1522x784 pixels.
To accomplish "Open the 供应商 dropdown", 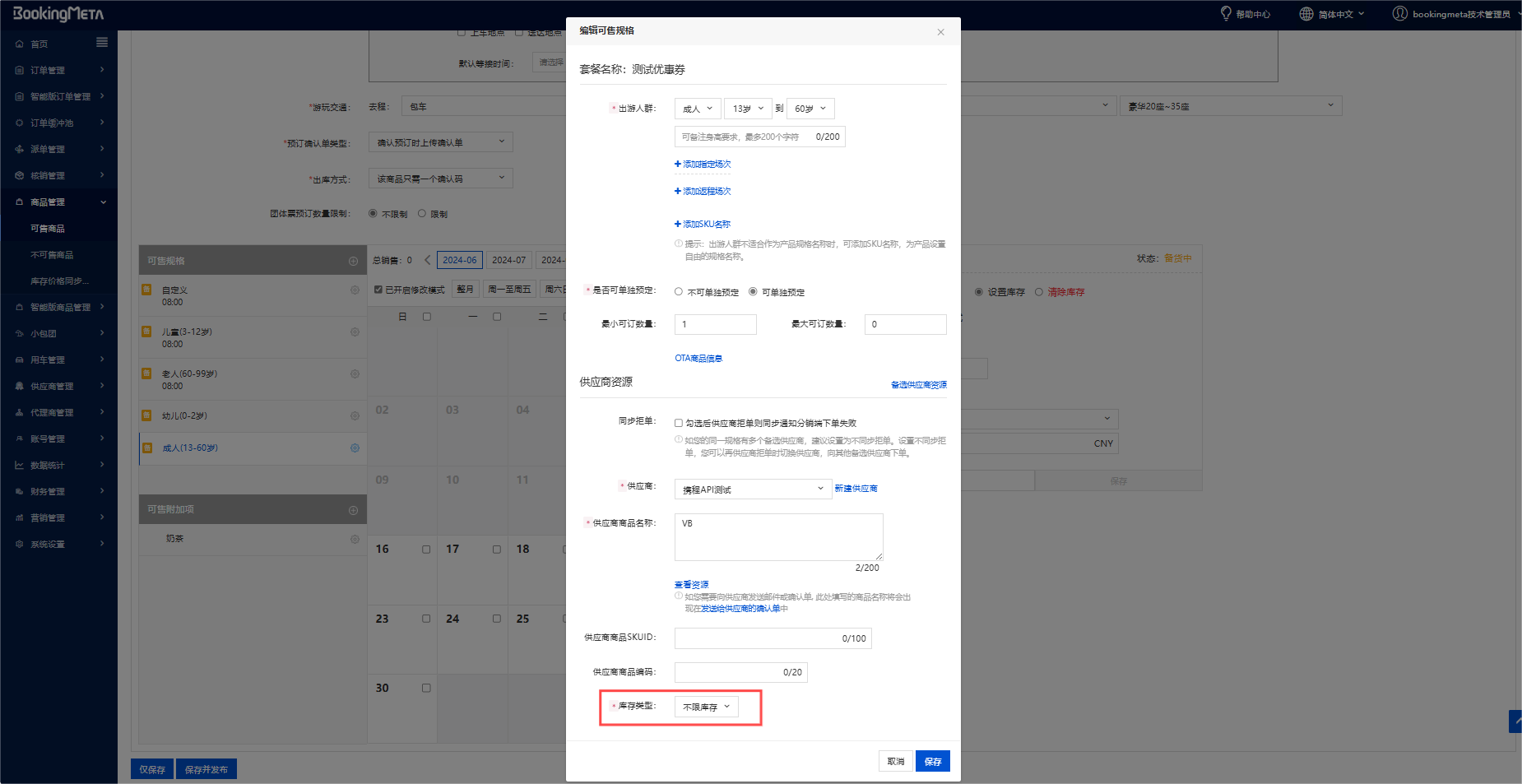I will click(752, 489).
